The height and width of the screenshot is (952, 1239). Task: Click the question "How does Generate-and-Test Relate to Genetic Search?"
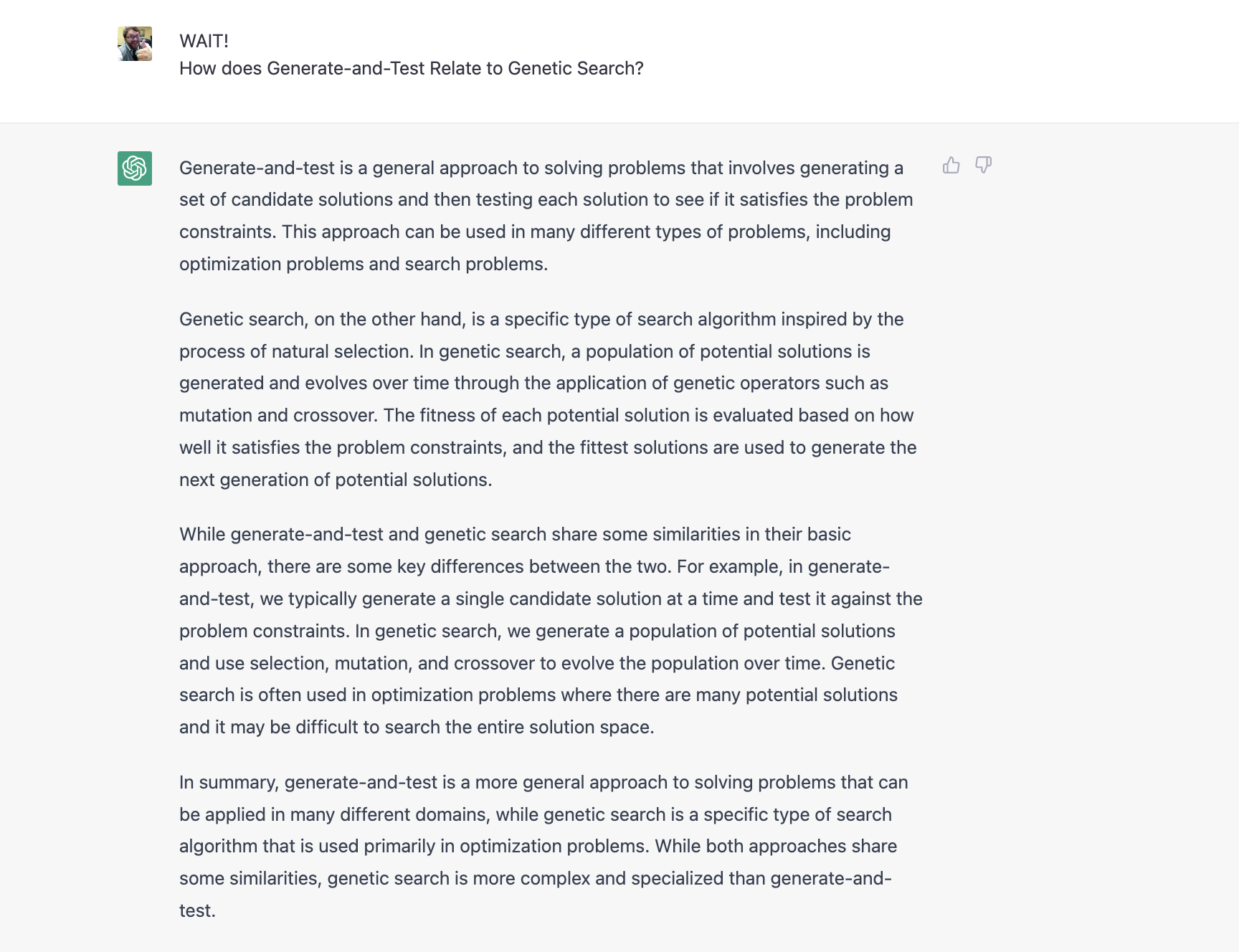click(x=412, y=68)
